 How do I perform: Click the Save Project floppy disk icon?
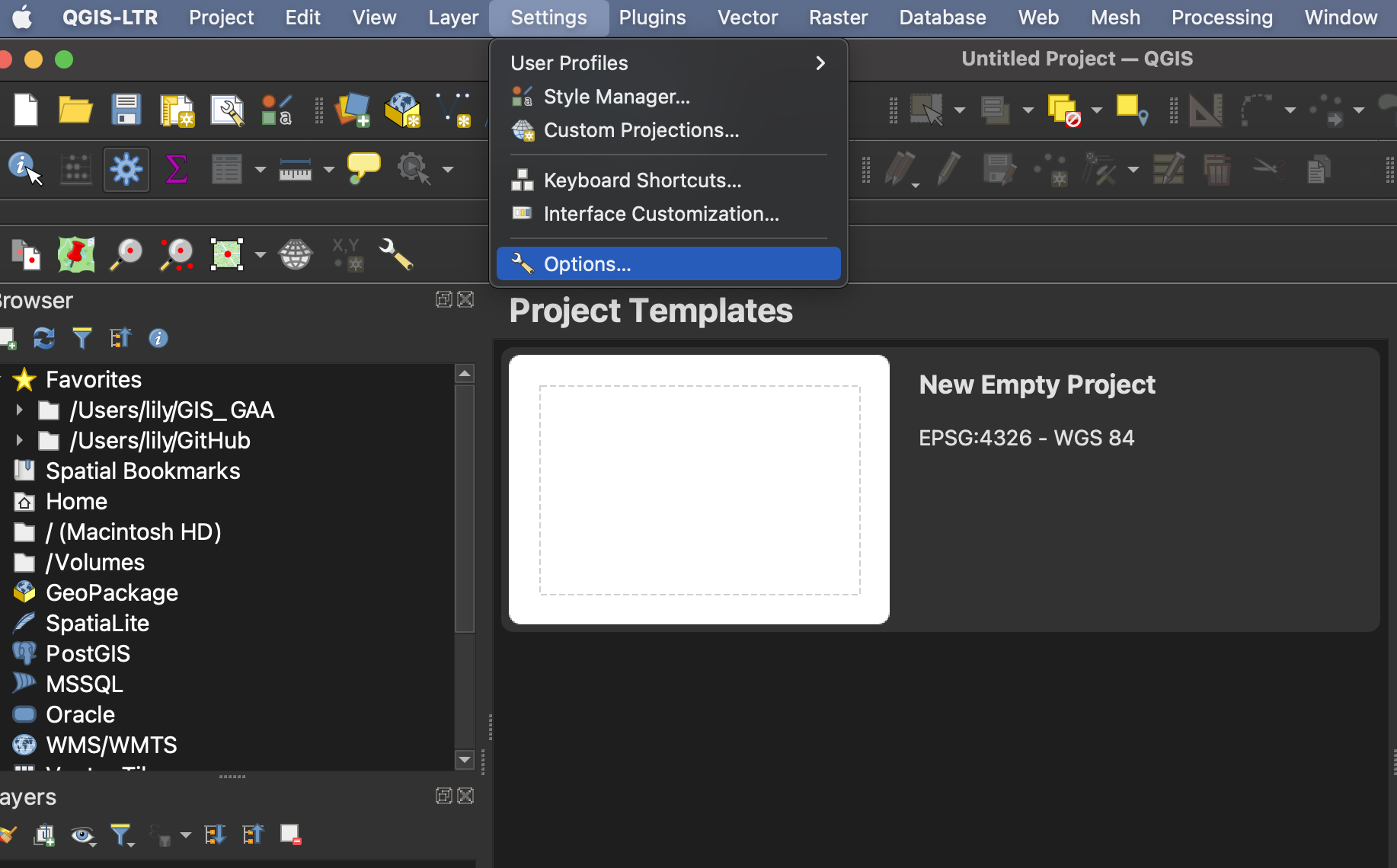(x=126, y=110)
